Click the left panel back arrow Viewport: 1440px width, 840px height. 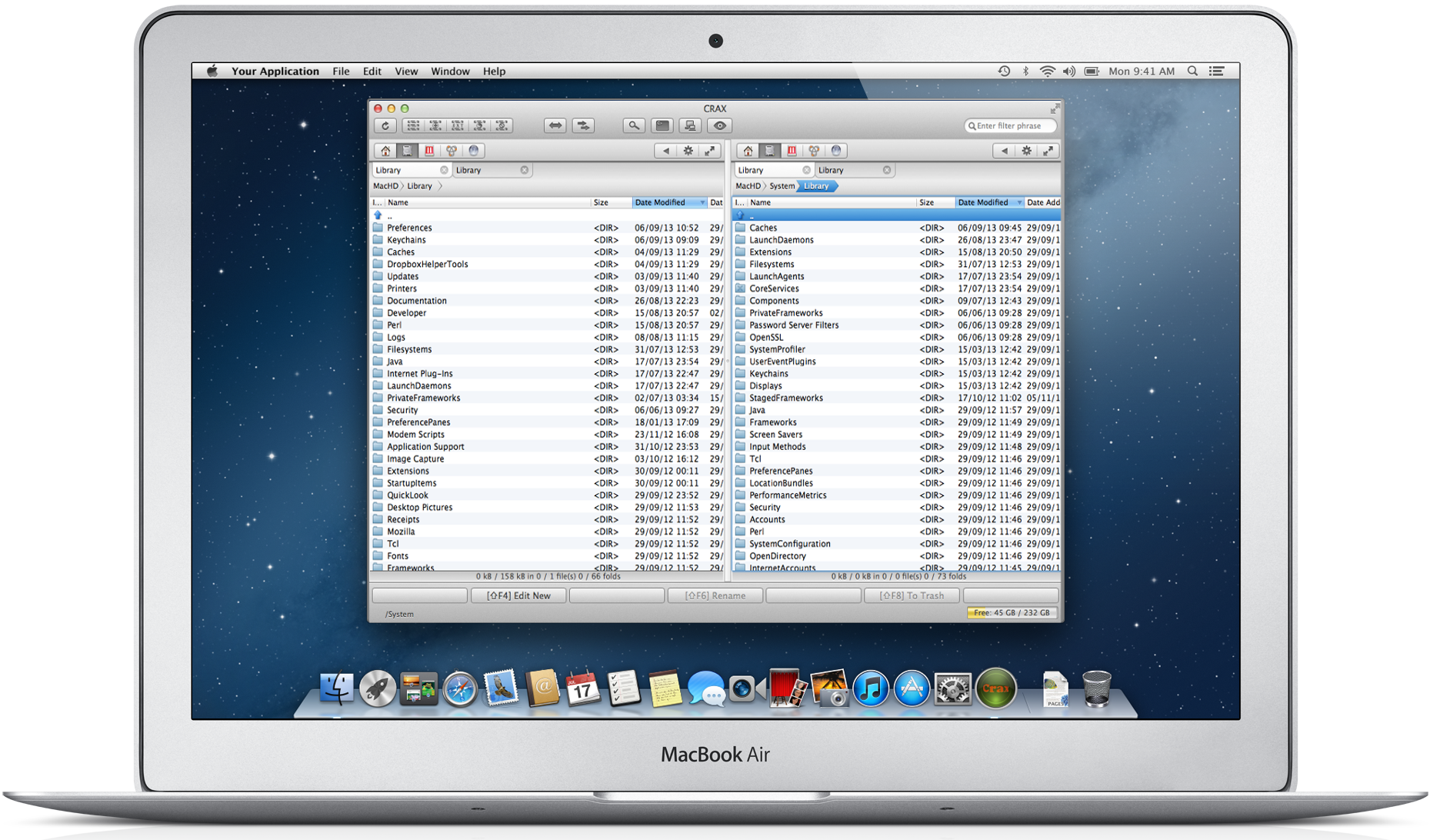click(666, 151)
